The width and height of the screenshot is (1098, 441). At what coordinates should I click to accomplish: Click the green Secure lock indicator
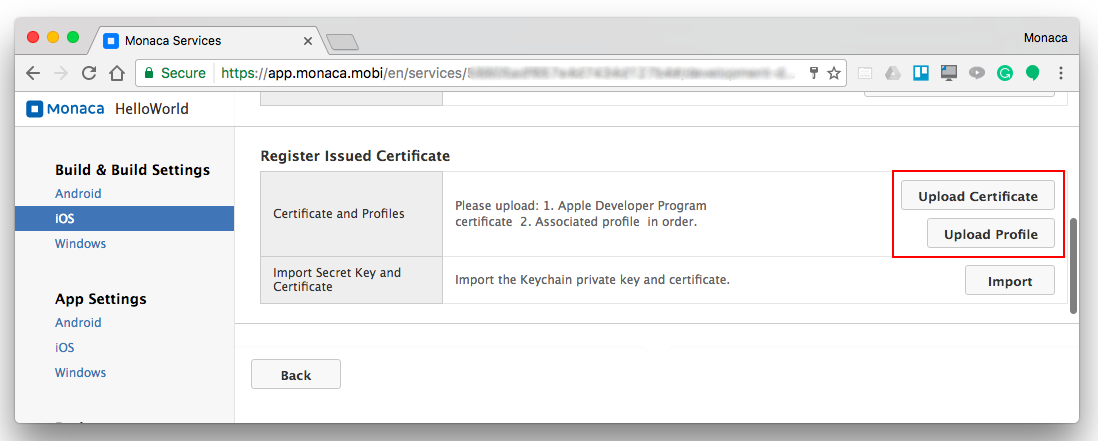click(x=175, y=73)
